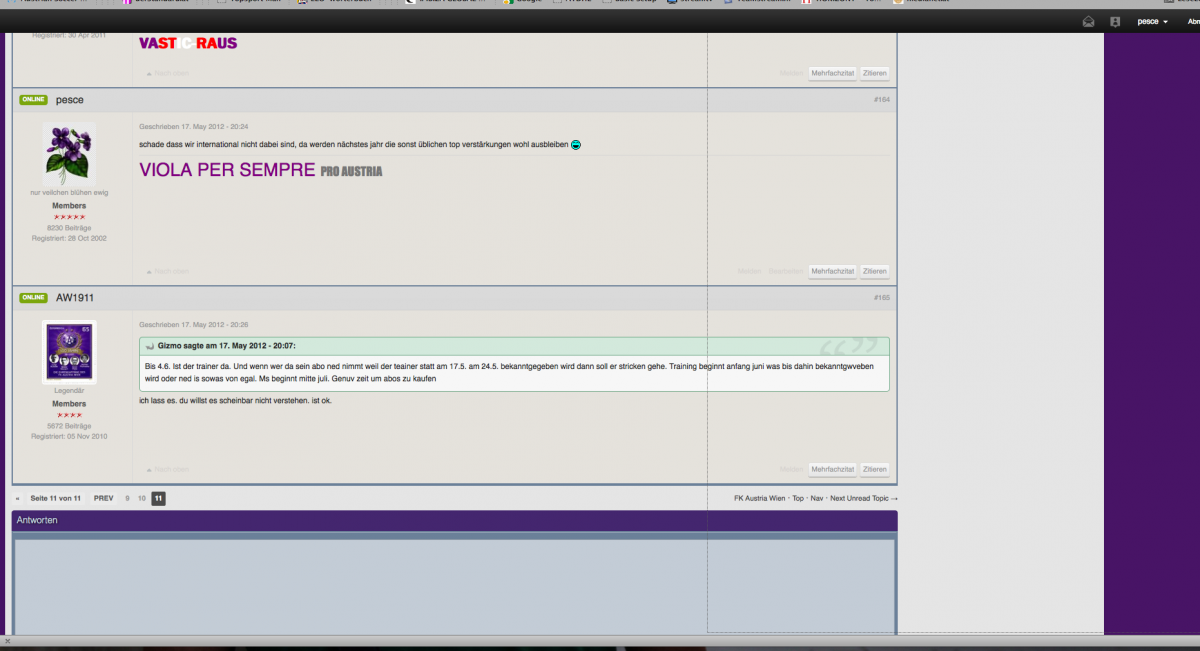Expand the pesce user dropdown menu
This screenshot has width=1200, height=651.
click(1153, 21)
